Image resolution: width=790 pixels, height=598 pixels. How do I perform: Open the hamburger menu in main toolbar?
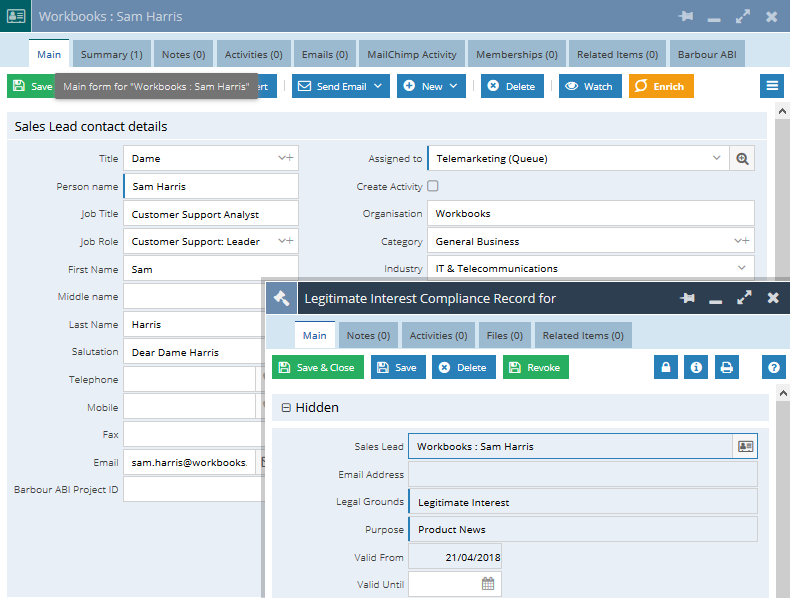(772, 86)
